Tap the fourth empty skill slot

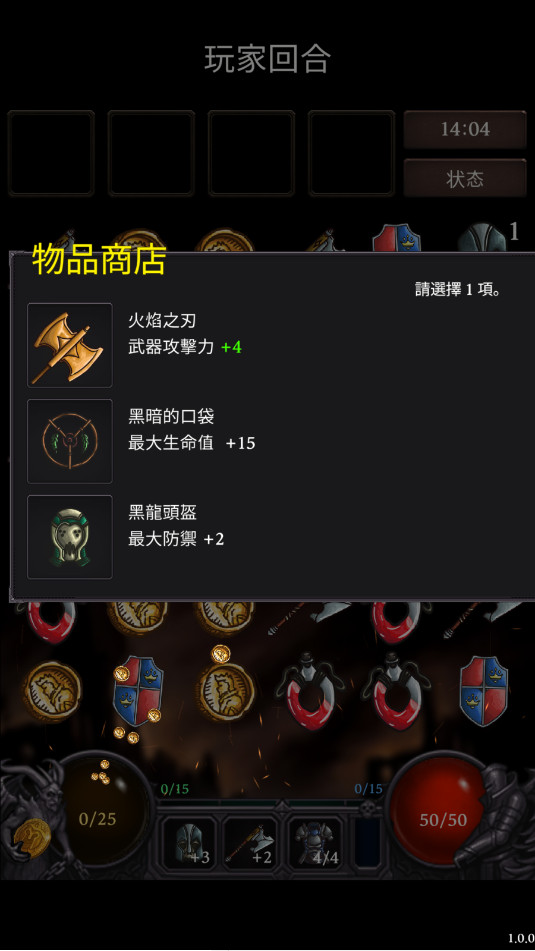click(351, 153)
